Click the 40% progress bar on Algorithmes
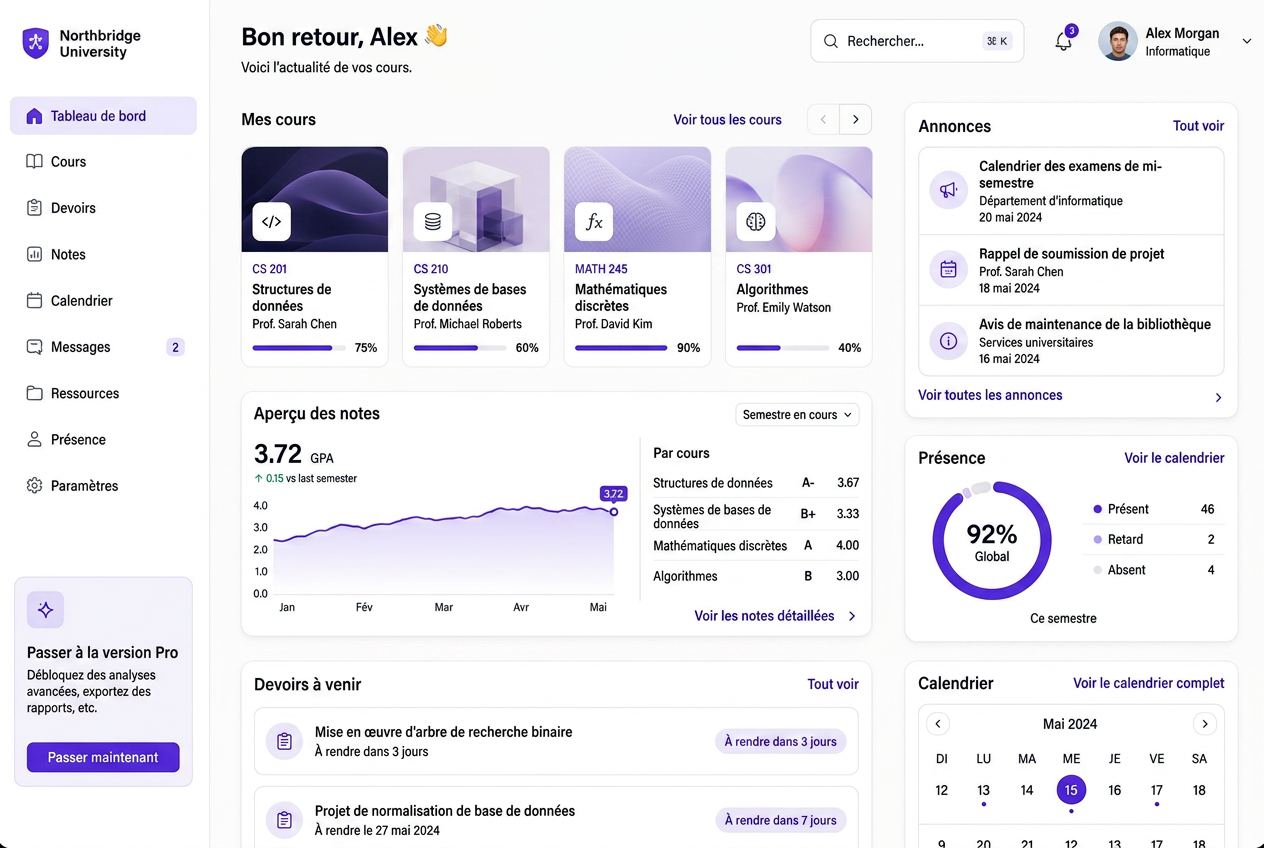The image size is (1264, 848). click(x=783, y=348)
